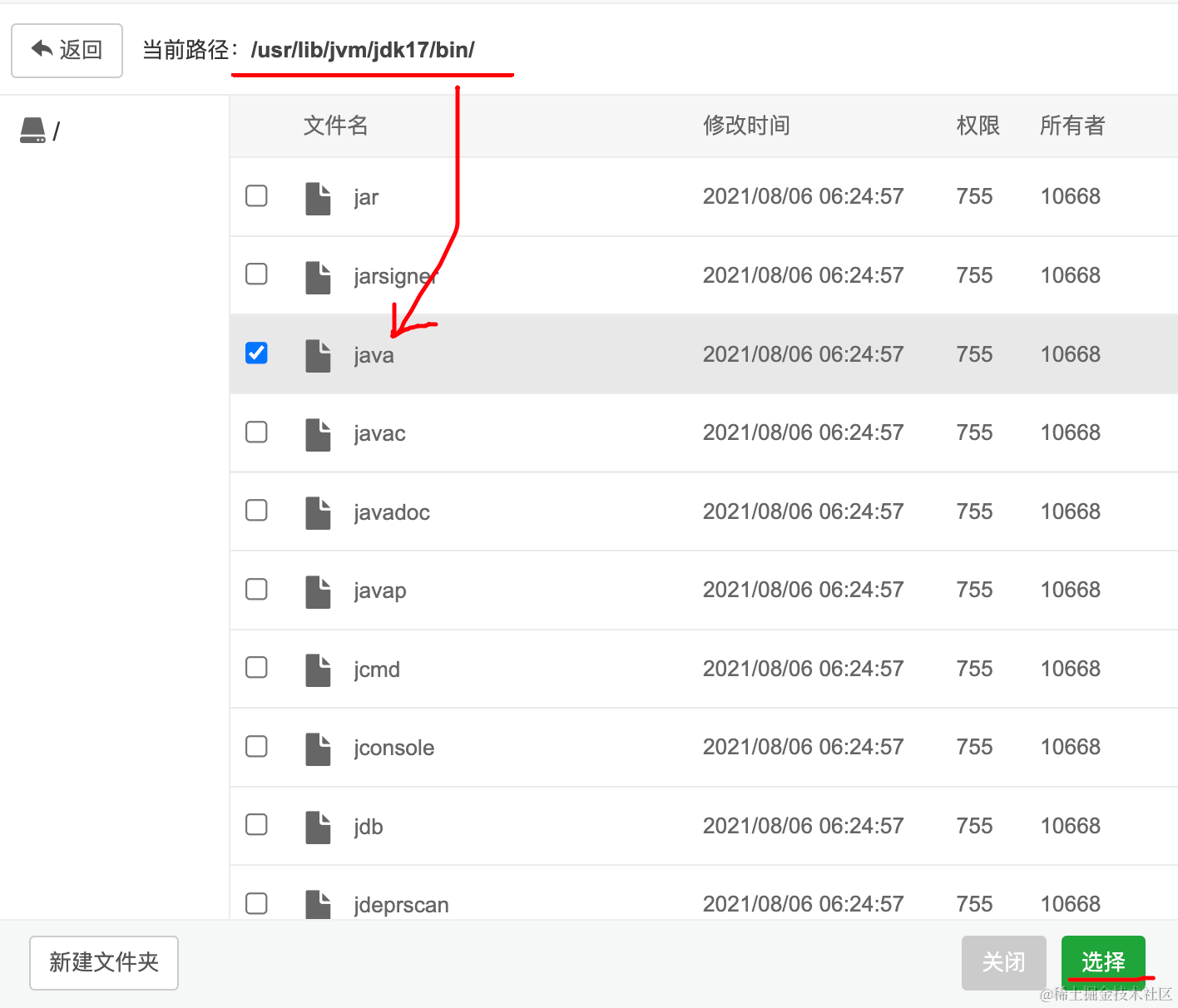Image resolution: width=1178 pixels, height=1008 pixels.
Task: Check the javadoc checkbox
Action: 256,510
